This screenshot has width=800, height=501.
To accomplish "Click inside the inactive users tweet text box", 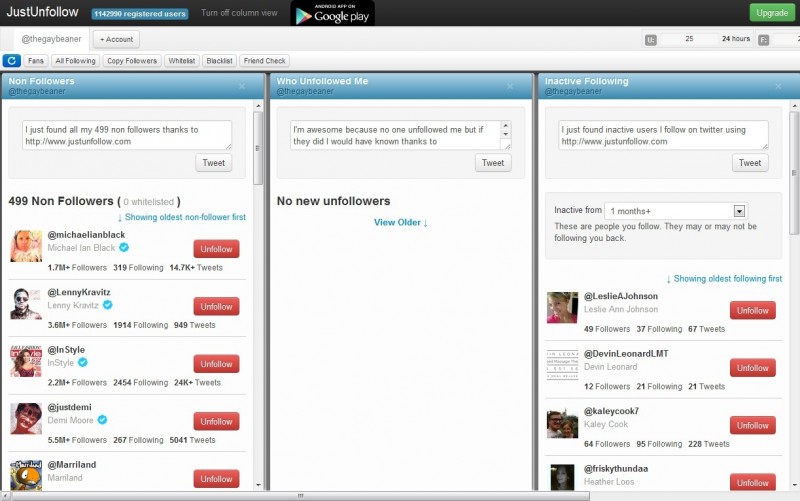I will pyautogui.click(x=663, y=135).
